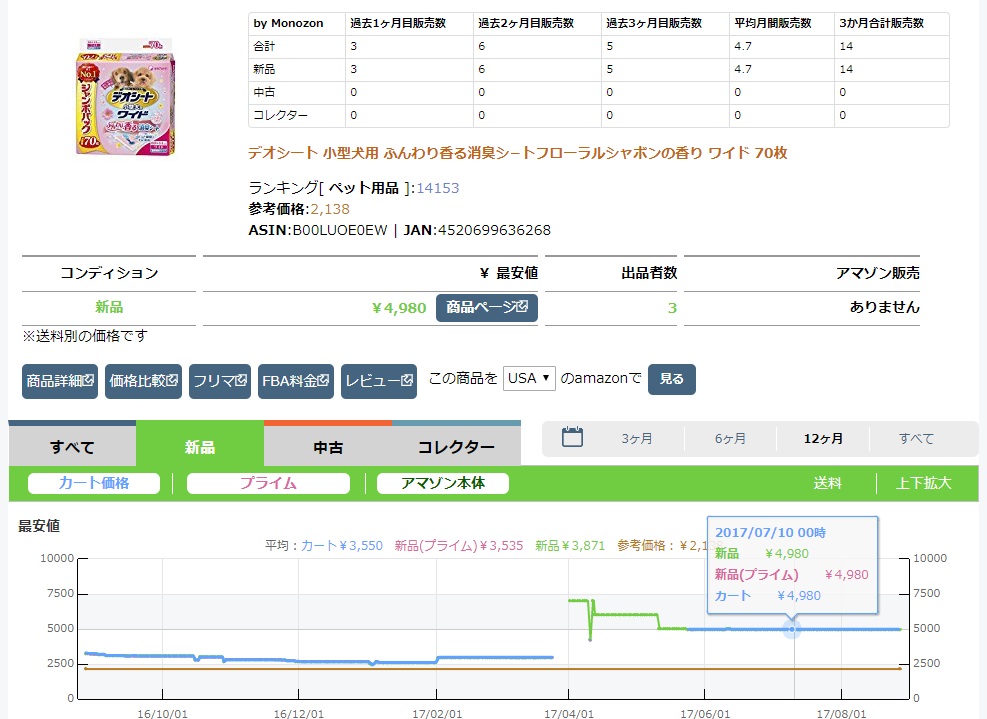The image size is (987, 719).
Task: Click the 3か月合計販売数 column header
Action: 881,23
